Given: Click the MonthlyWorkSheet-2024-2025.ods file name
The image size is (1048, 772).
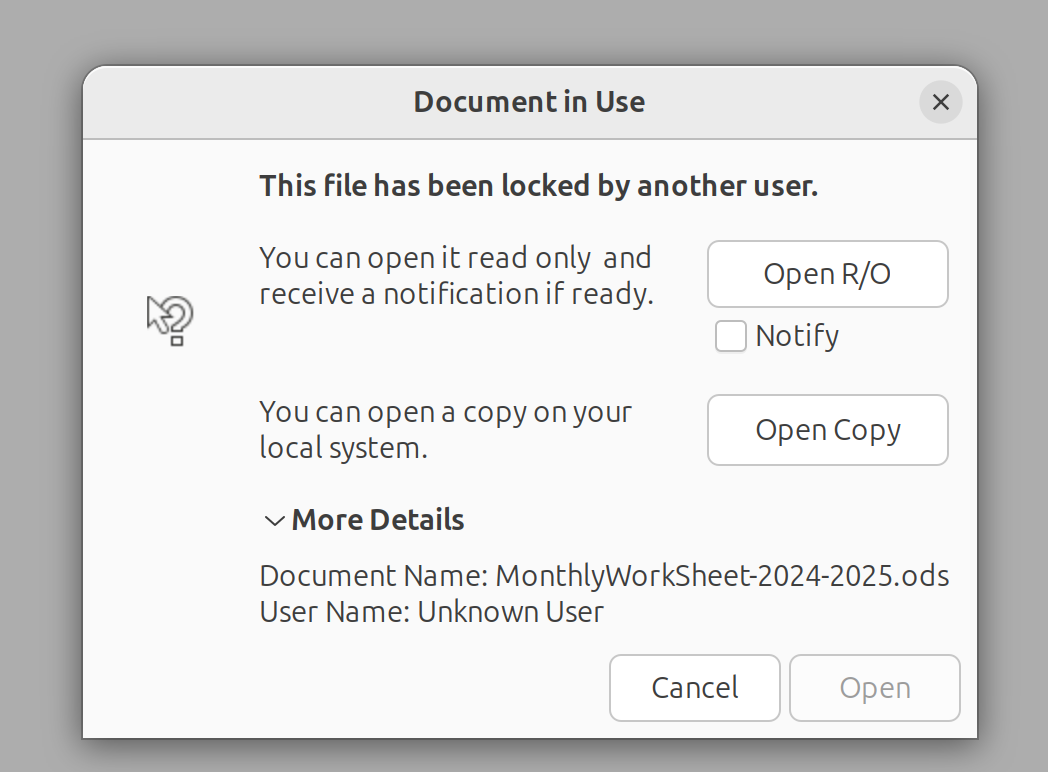Looking at the screenshot, I should click(722, 576).
